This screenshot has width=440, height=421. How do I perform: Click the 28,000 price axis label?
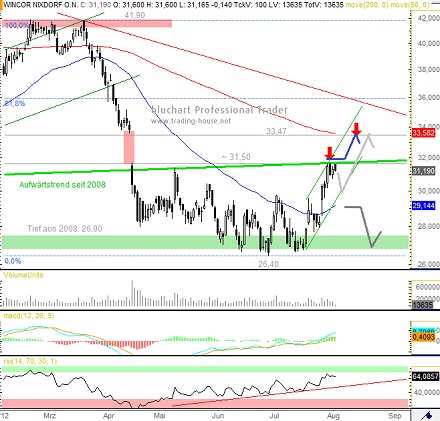point(429,226)
